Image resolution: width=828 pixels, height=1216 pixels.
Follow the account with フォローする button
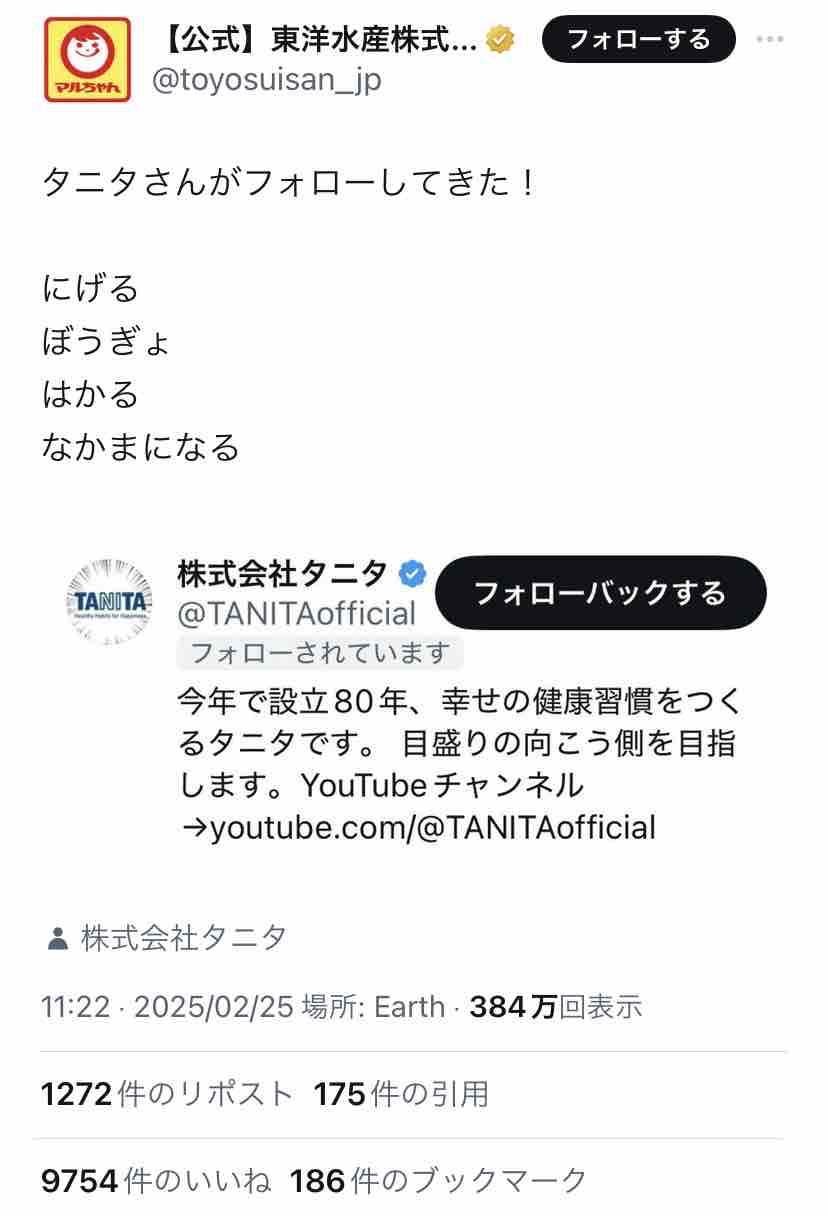point(638,40)
